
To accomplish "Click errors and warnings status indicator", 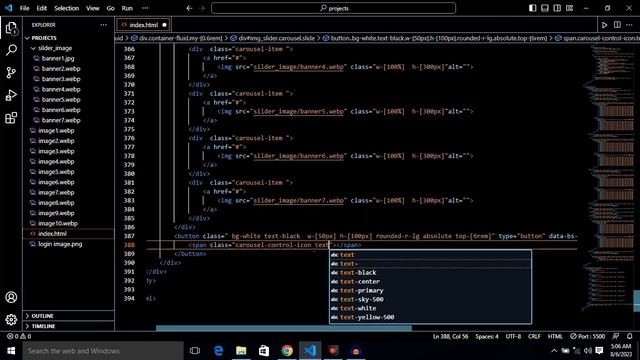I will (19, 336).
